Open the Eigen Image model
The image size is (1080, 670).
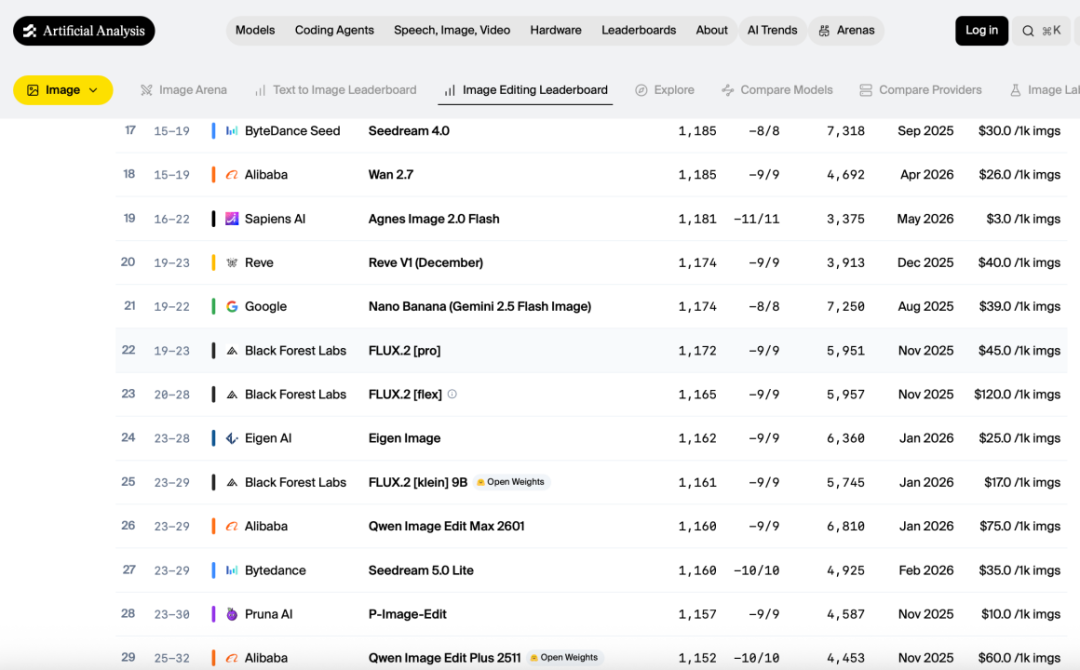pos(404,439)
